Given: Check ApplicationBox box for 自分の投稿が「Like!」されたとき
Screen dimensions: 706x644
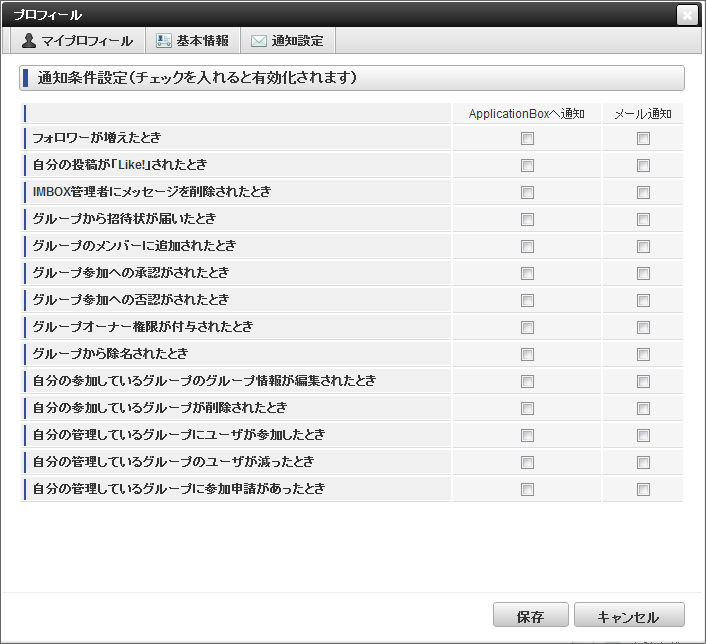Looking at the screenshot, I should [x=527, y=165].
